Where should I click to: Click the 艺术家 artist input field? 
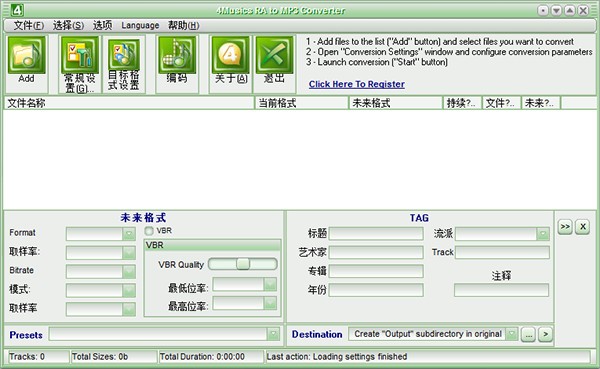pos(376,252)
